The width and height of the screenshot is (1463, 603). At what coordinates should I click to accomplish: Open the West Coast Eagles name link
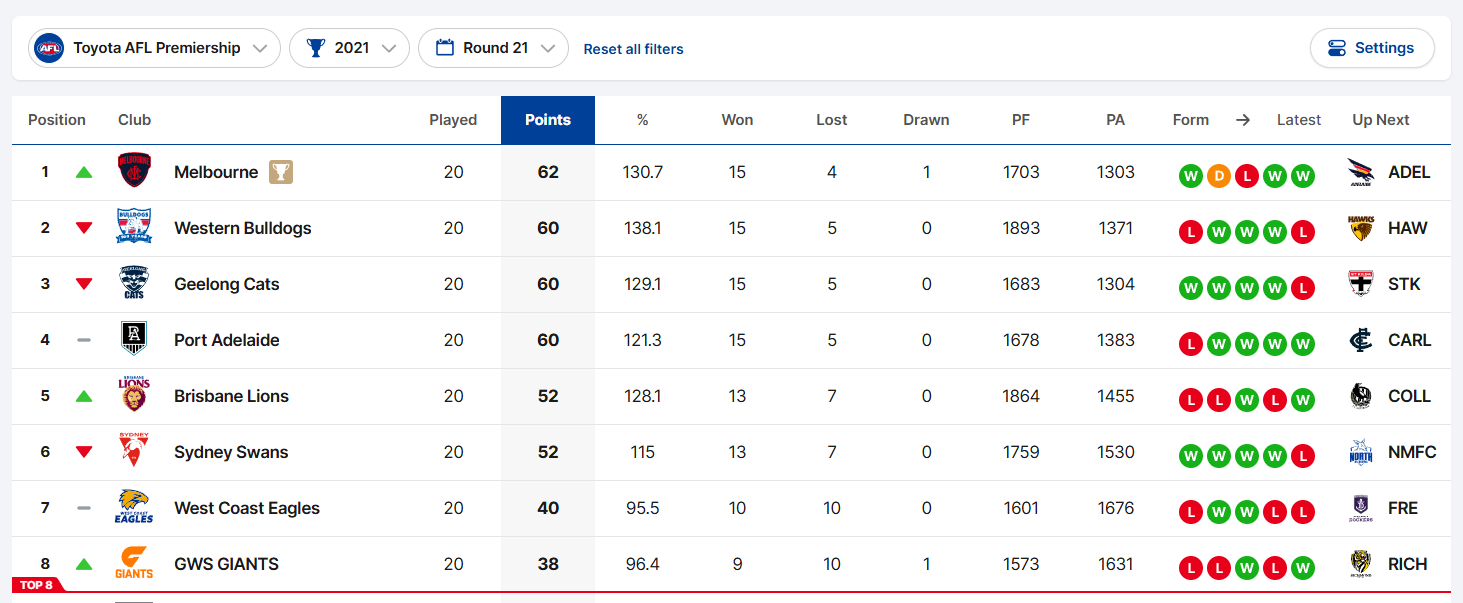tap(247, 508)
